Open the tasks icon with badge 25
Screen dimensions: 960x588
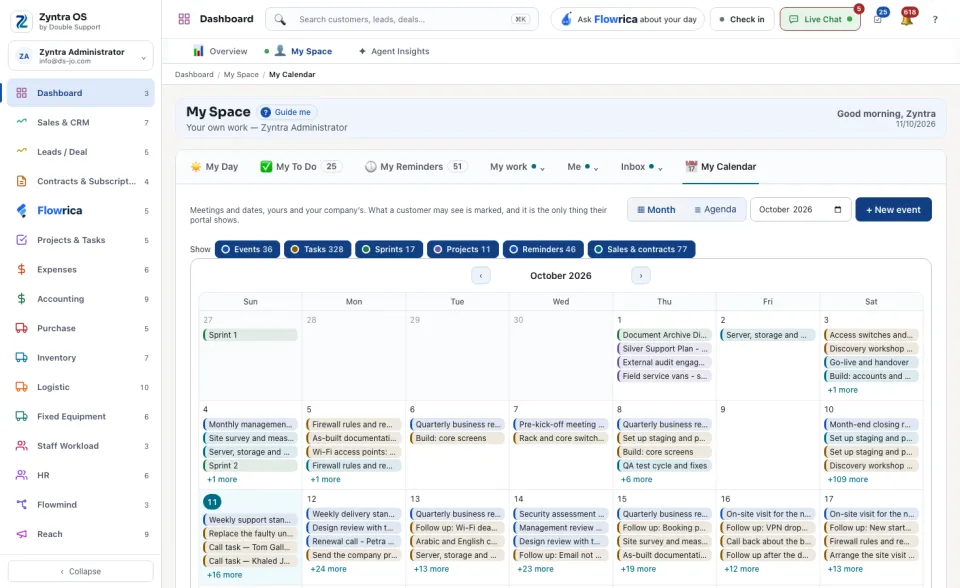(878, 19)
